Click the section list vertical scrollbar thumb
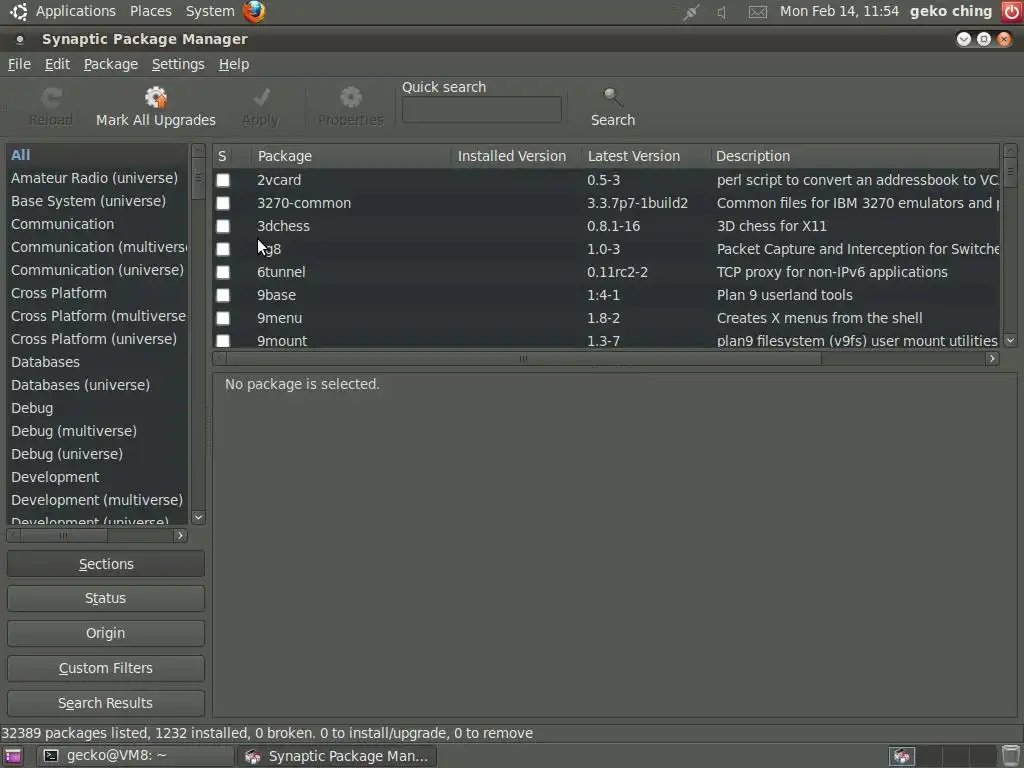 (x=199, y=179)
